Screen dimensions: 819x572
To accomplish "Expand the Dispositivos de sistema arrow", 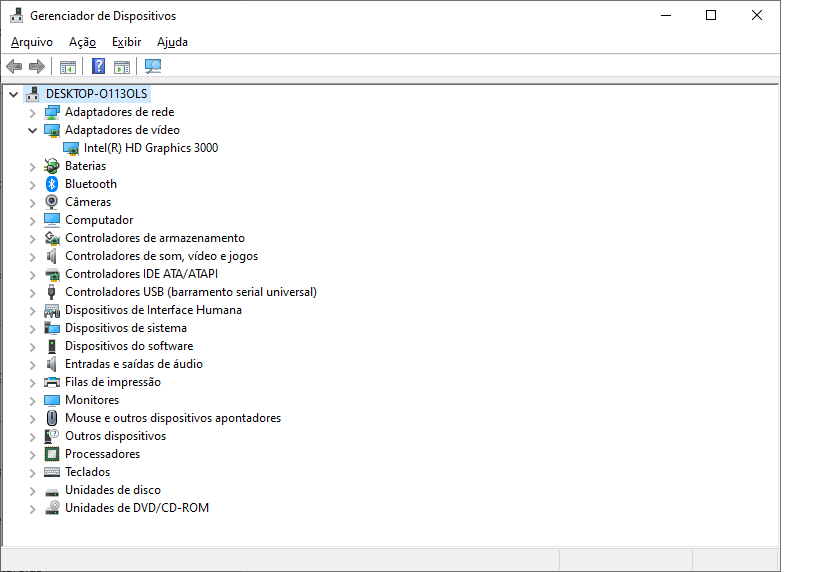I will point(32,329).
